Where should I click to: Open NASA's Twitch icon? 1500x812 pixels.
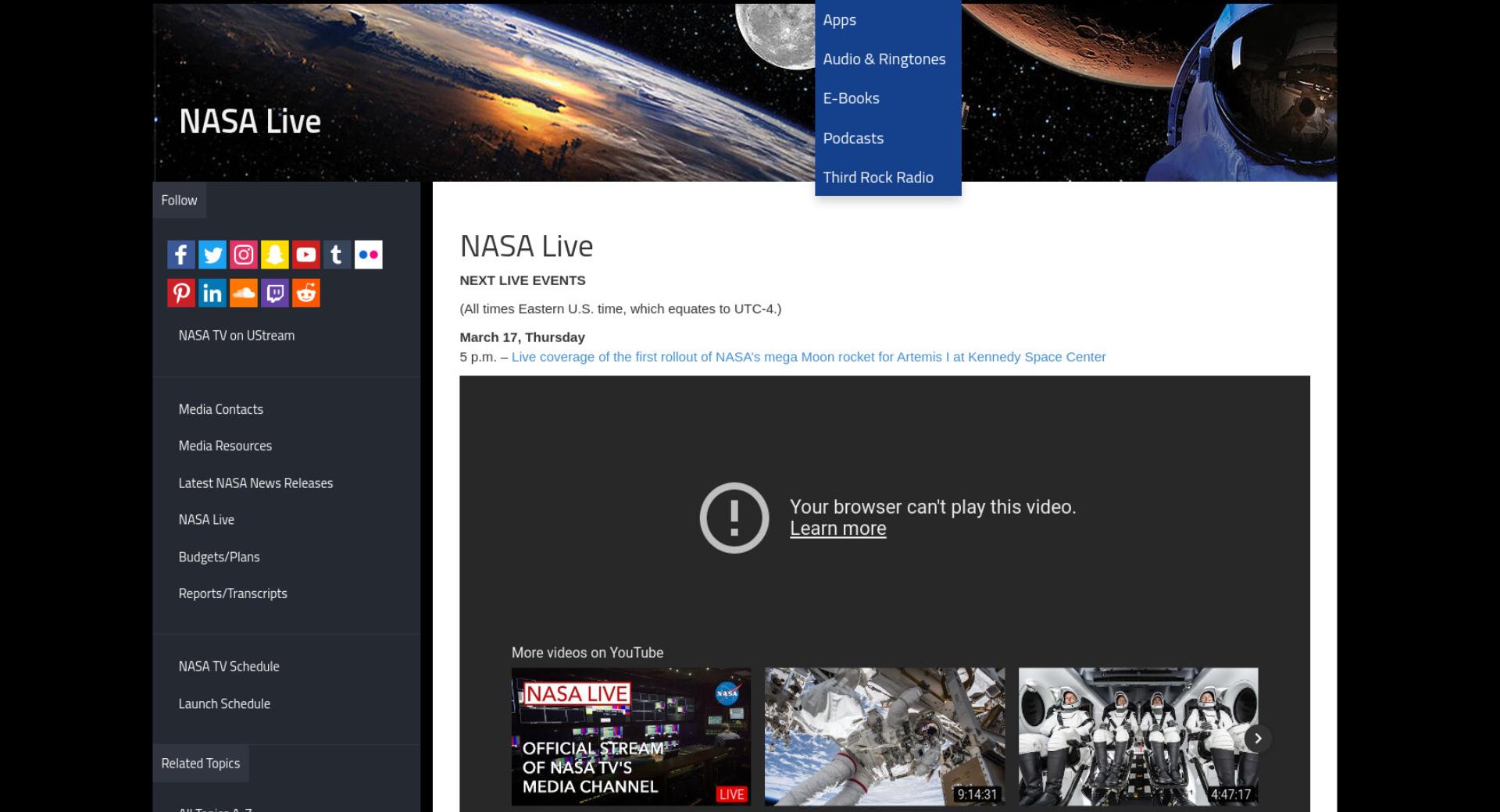point(274,293)
